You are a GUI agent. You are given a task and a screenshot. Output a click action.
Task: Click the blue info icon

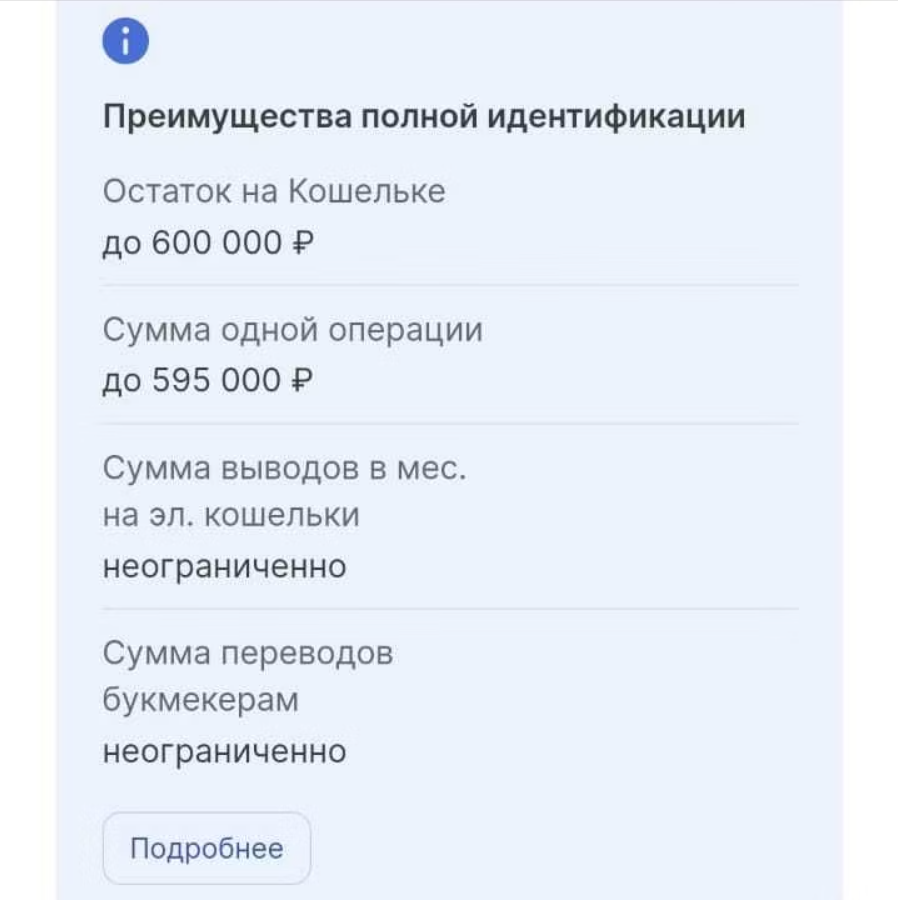click(x=126, y=42)
